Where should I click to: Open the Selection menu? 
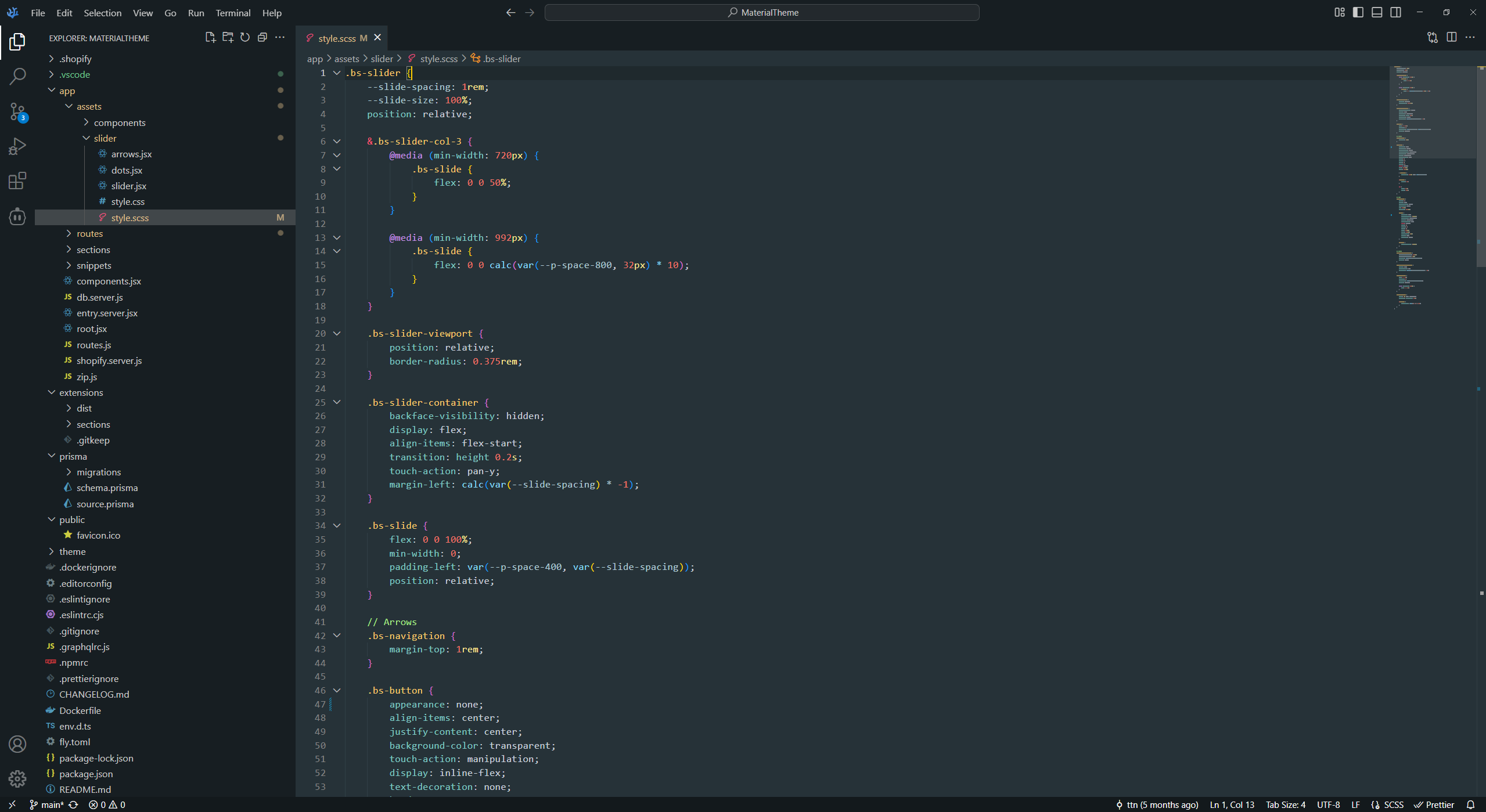pos(102,13)
